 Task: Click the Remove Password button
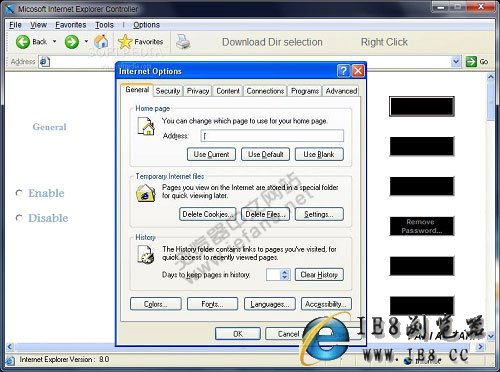click(422, 226)
